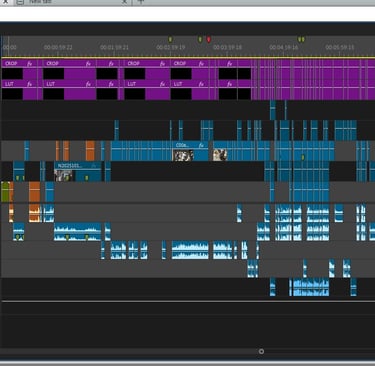Move the playhead to 00:05:59:15 on the ruler
Image resolution: width=375 pixels, height=366 pixels.
(340, 47)
